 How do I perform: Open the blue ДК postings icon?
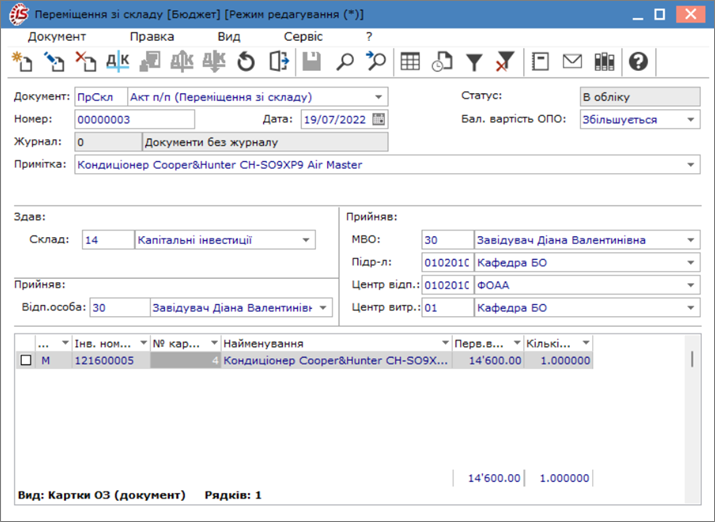[118, 62]
